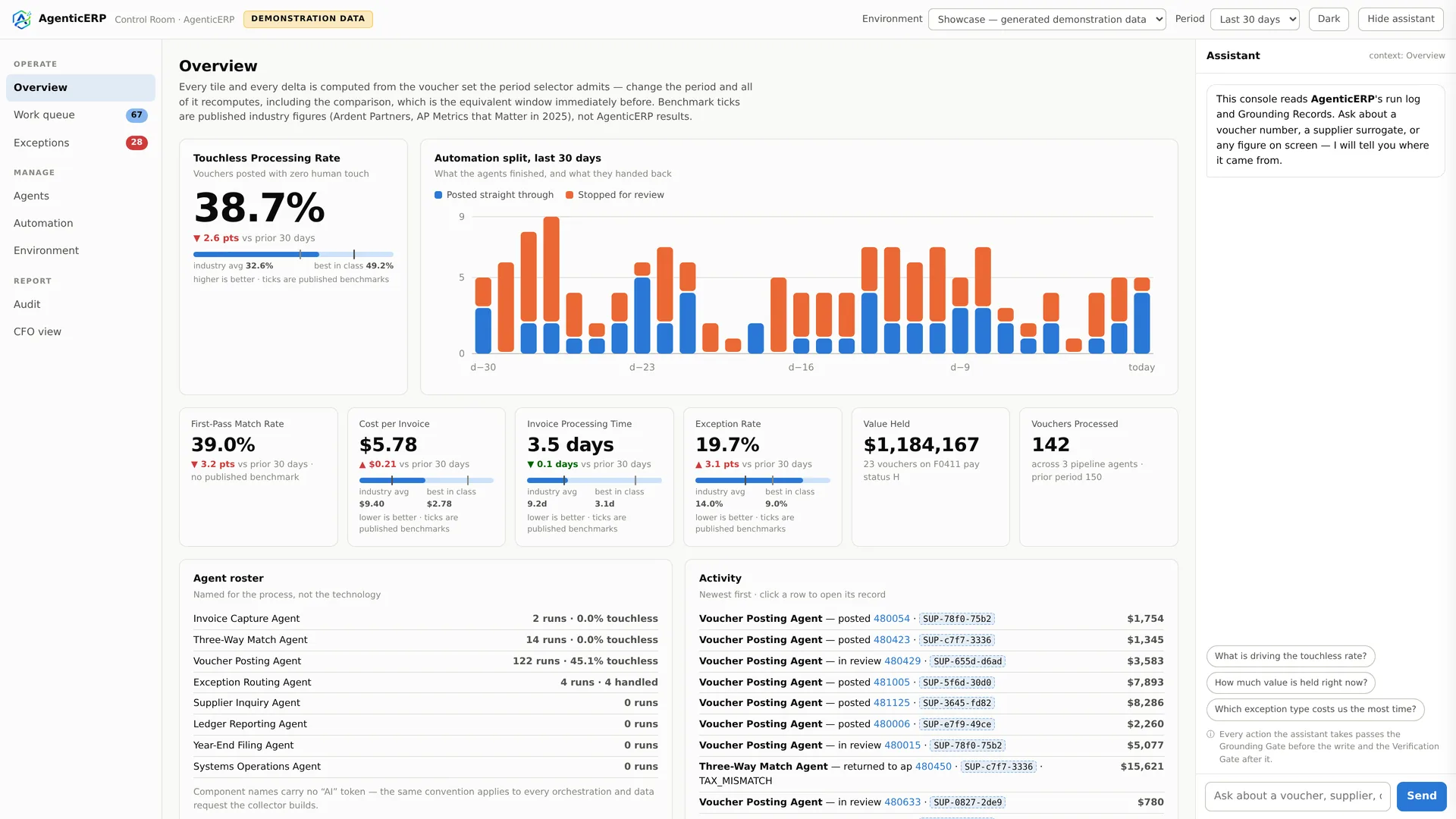Open the Environment dropdown
The height and width of the screenshot is (819, 1456).
click(x=1046, y=19)
